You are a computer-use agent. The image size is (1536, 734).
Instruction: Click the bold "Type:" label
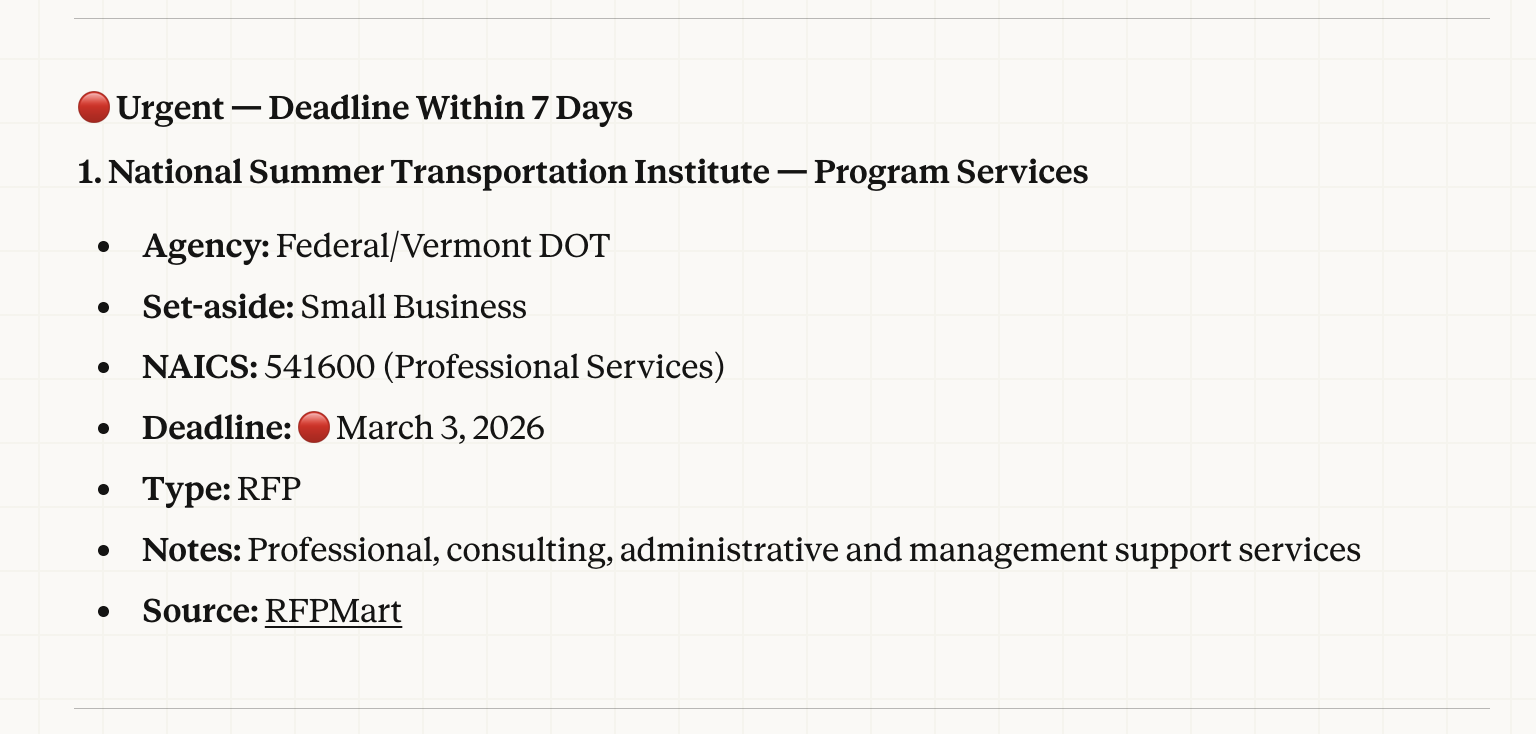[x=186, y=489]
